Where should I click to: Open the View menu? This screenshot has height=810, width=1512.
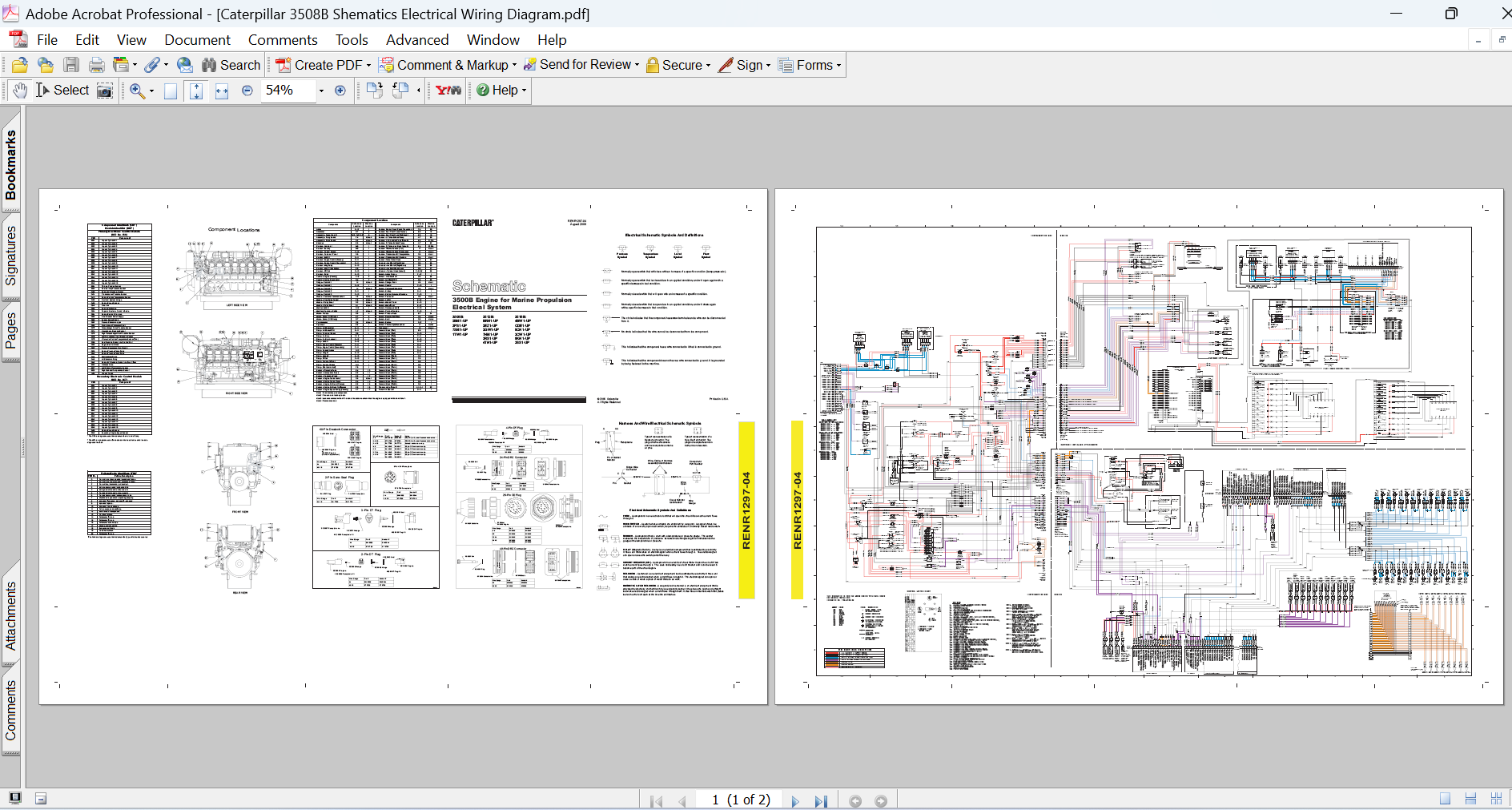coord(131,40)
